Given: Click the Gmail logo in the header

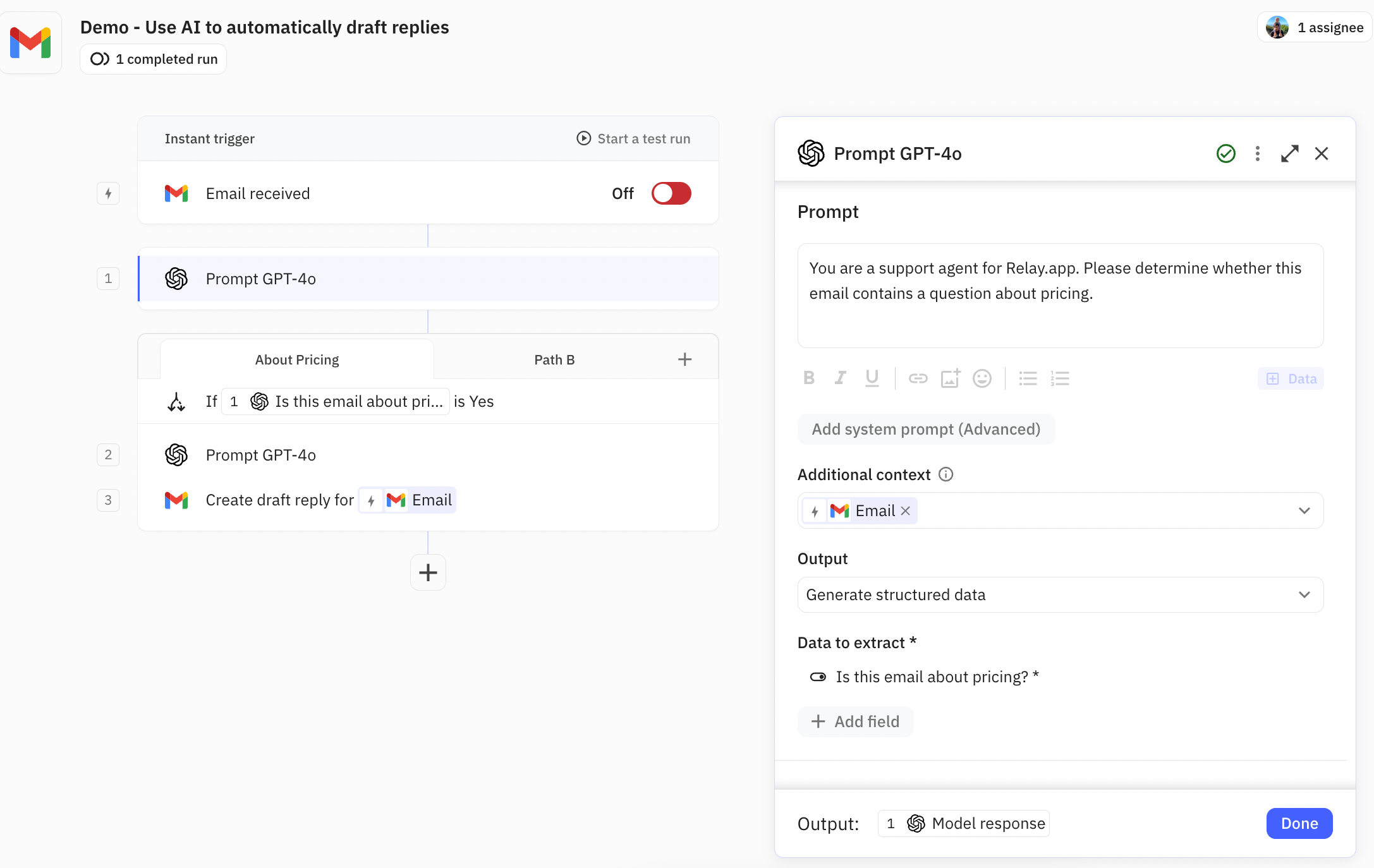Looking at the screenshot, I should [30, 42].
